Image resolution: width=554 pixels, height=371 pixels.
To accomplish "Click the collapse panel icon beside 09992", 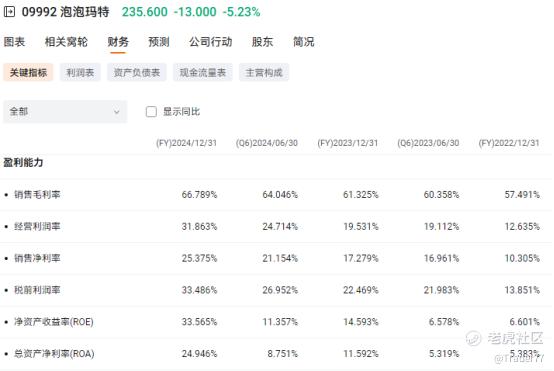I will click(9, 12).
